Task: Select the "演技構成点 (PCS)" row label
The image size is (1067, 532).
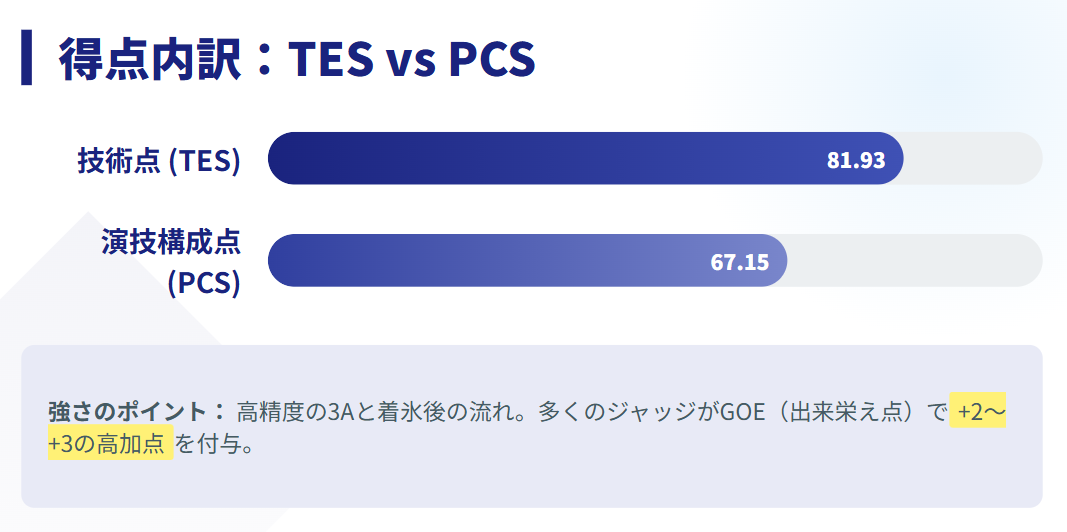Action: [171, 262]
